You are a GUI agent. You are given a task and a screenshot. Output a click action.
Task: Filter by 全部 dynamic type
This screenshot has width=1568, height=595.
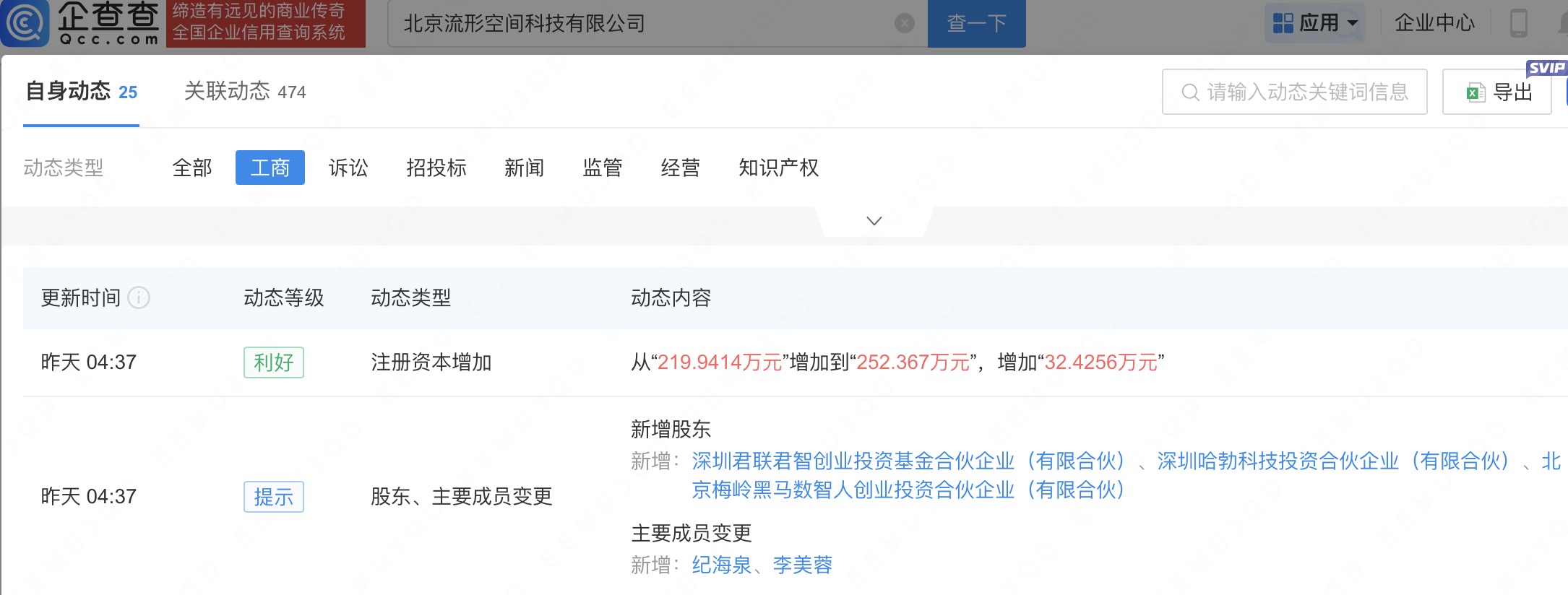(x=192, y=168)
